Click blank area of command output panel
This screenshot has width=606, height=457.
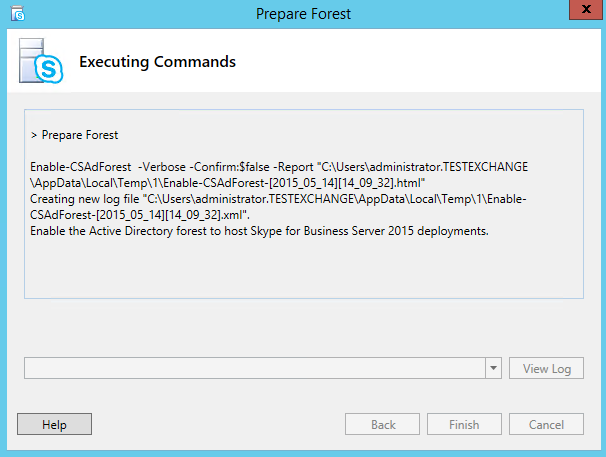(x=304, y=269)
